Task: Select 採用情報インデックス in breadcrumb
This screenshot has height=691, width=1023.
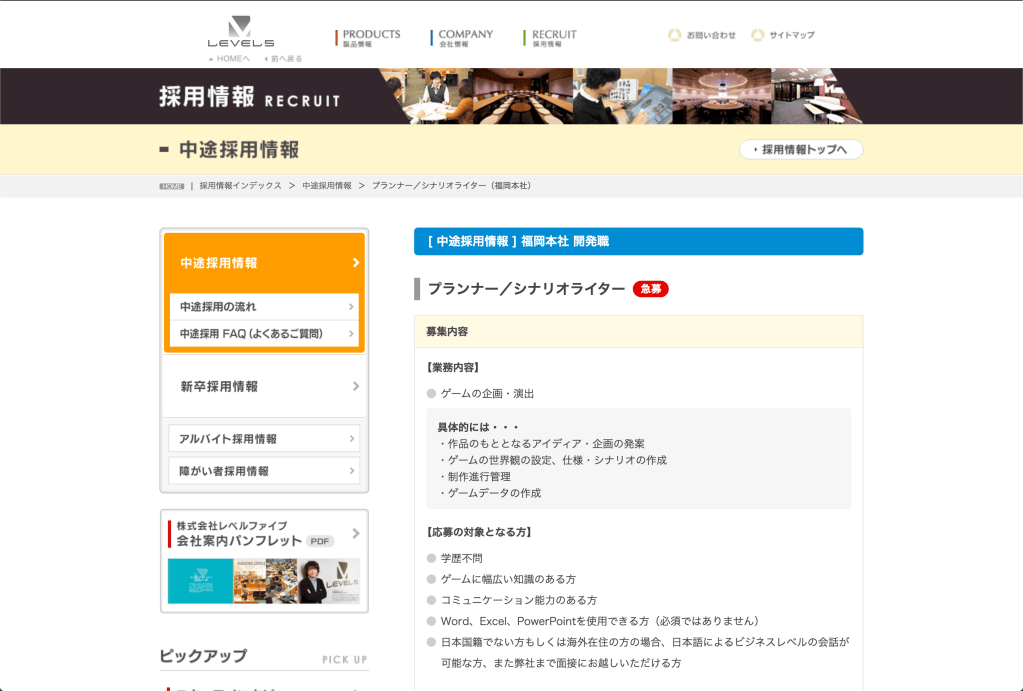Action: [x=240, y=186]
